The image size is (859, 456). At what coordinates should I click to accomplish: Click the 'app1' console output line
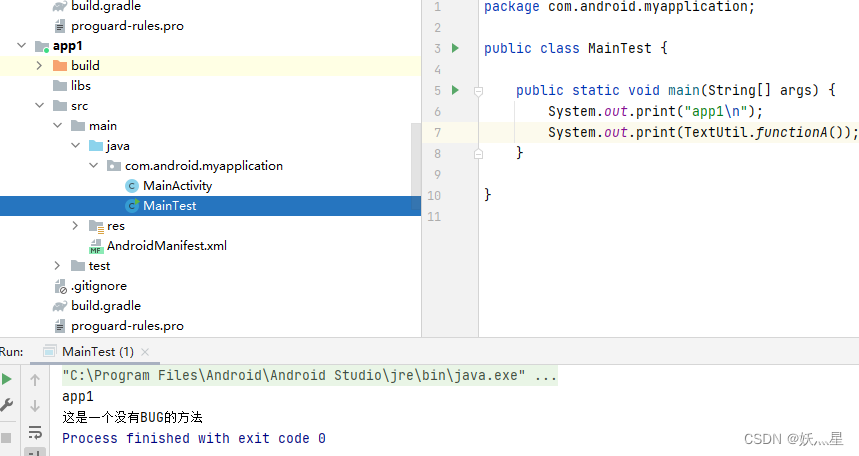78,396
